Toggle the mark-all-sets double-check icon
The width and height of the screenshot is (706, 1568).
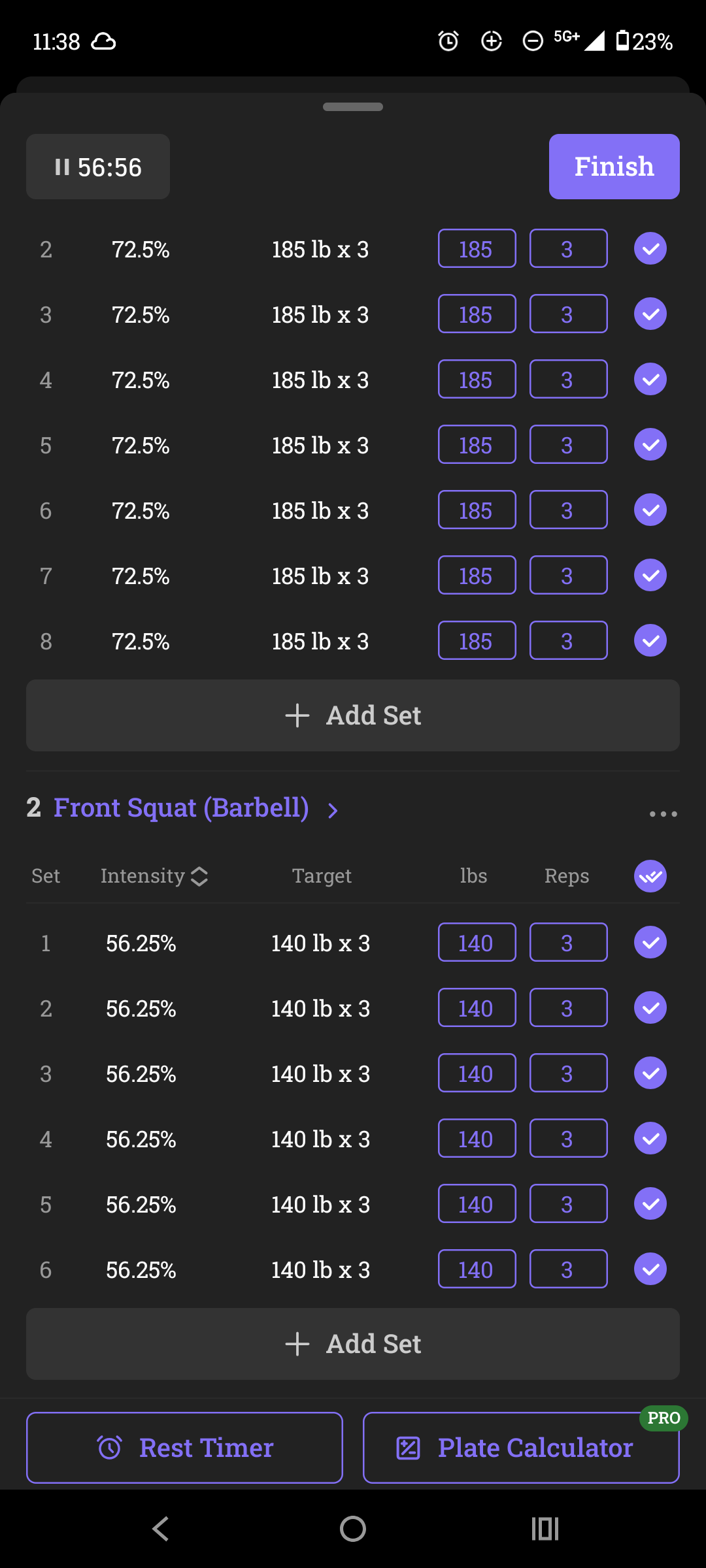650,876
